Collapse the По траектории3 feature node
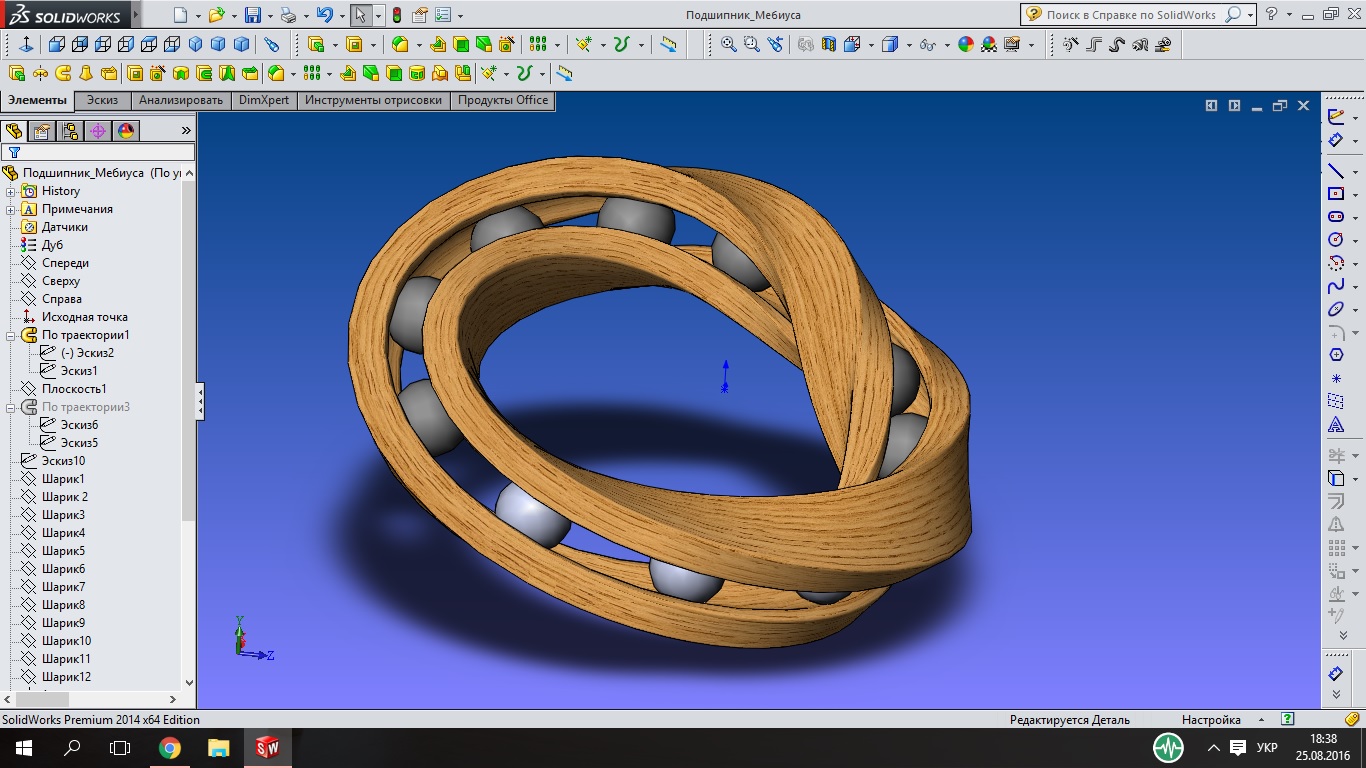The width and height of the screenshot is (1366, 768). 11,407
